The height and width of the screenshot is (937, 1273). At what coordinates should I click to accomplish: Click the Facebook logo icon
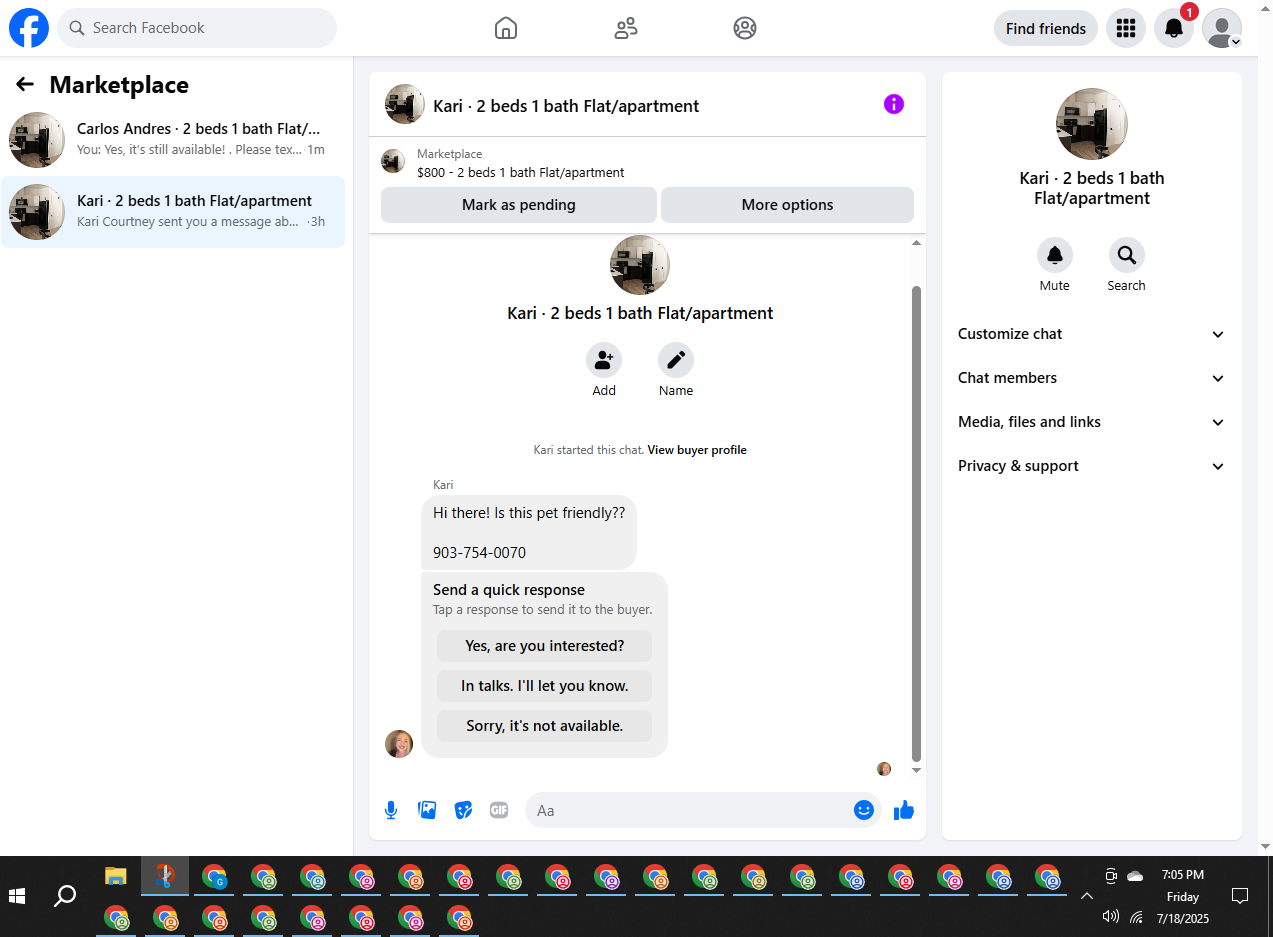pyautogui.click(x=29, y=28)
